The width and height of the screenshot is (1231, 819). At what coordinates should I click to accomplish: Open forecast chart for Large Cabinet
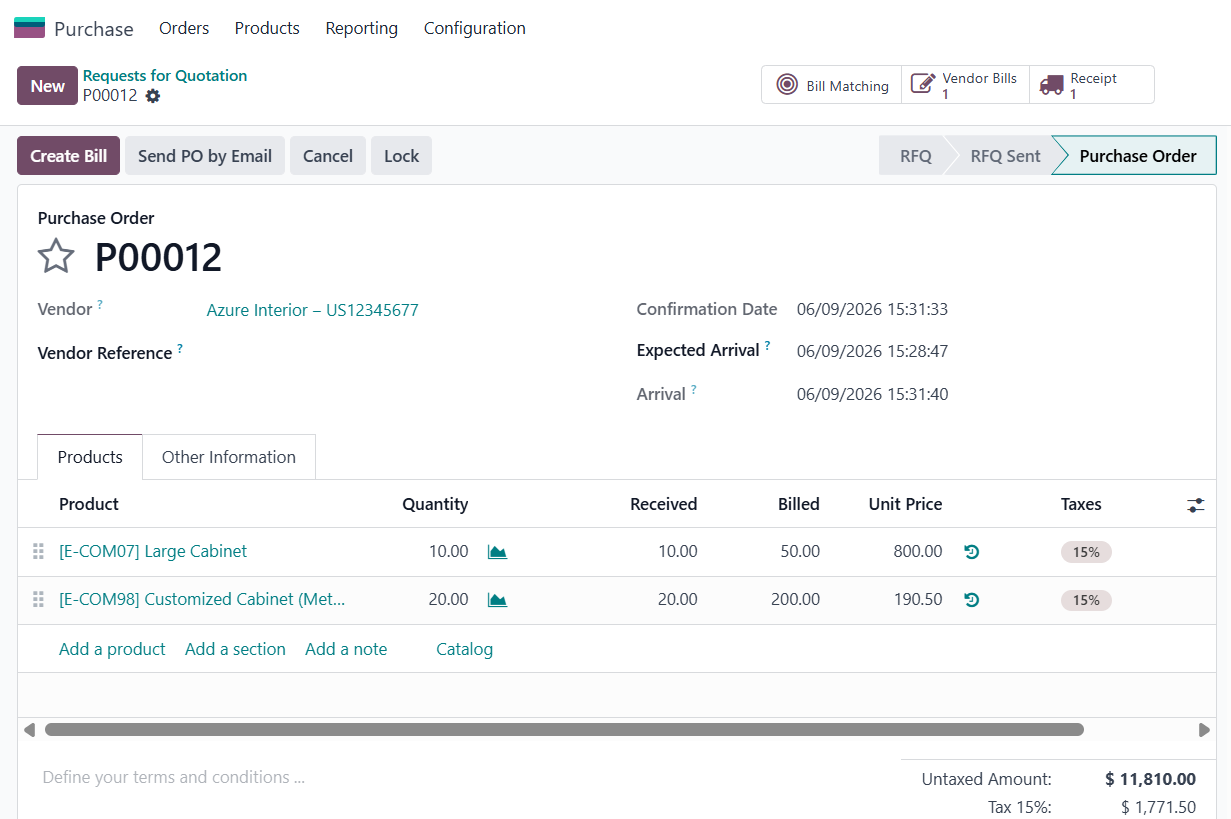pos(497,552)
